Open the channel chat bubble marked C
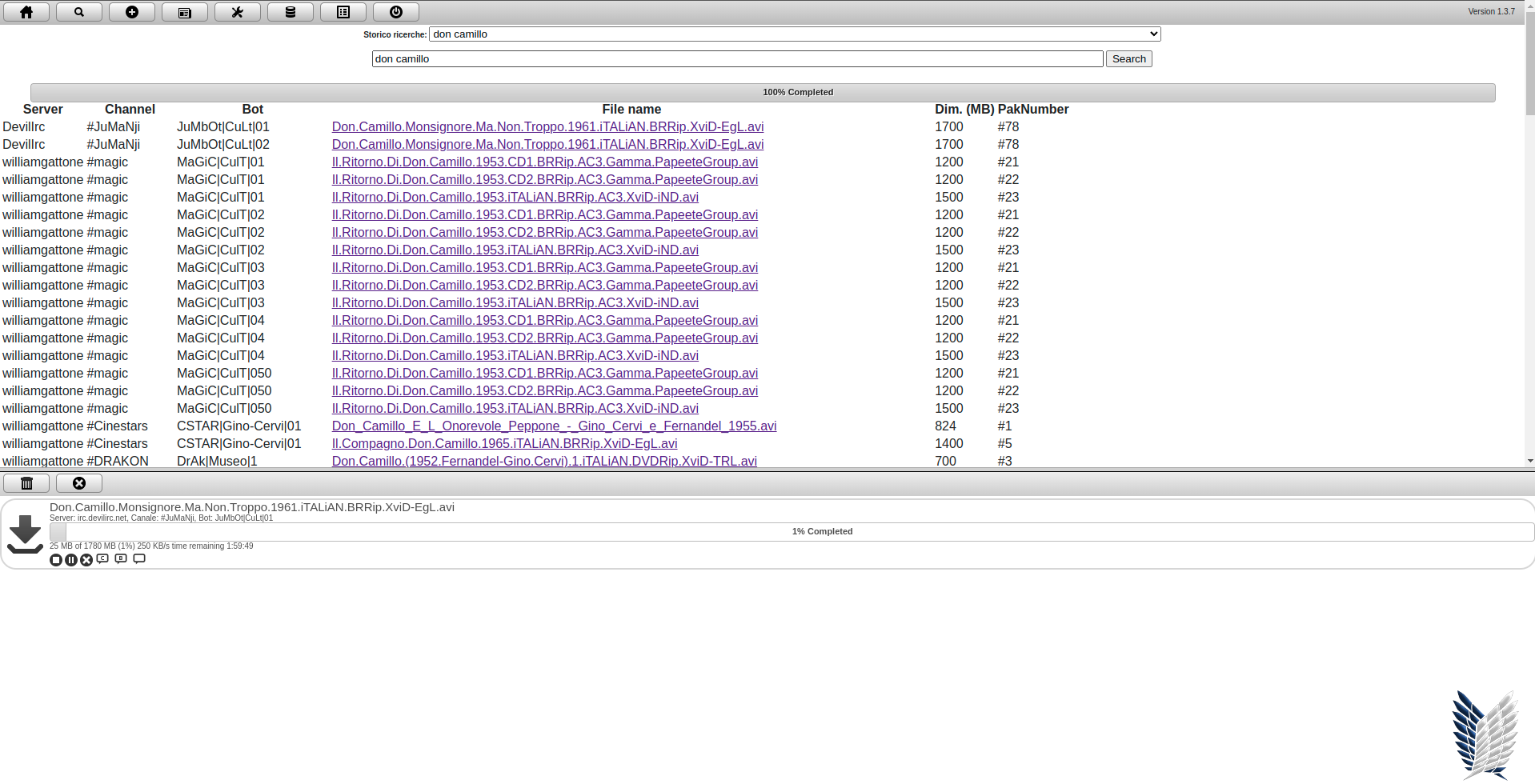Screen dimensions: 1535x784 tap(102, 558)
